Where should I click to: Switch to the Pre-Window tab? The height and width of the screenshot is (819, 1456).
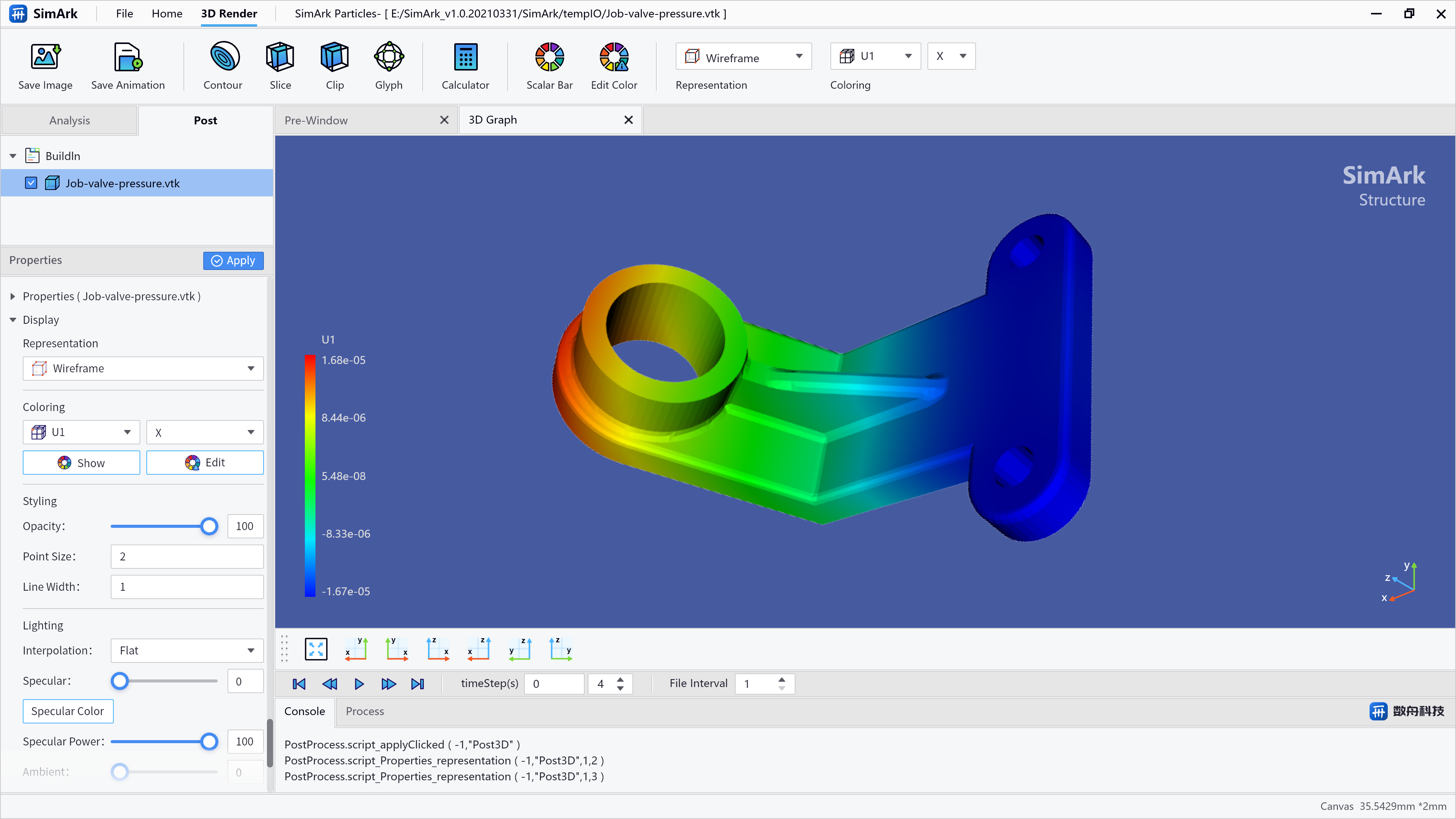(x=316, y=119)
